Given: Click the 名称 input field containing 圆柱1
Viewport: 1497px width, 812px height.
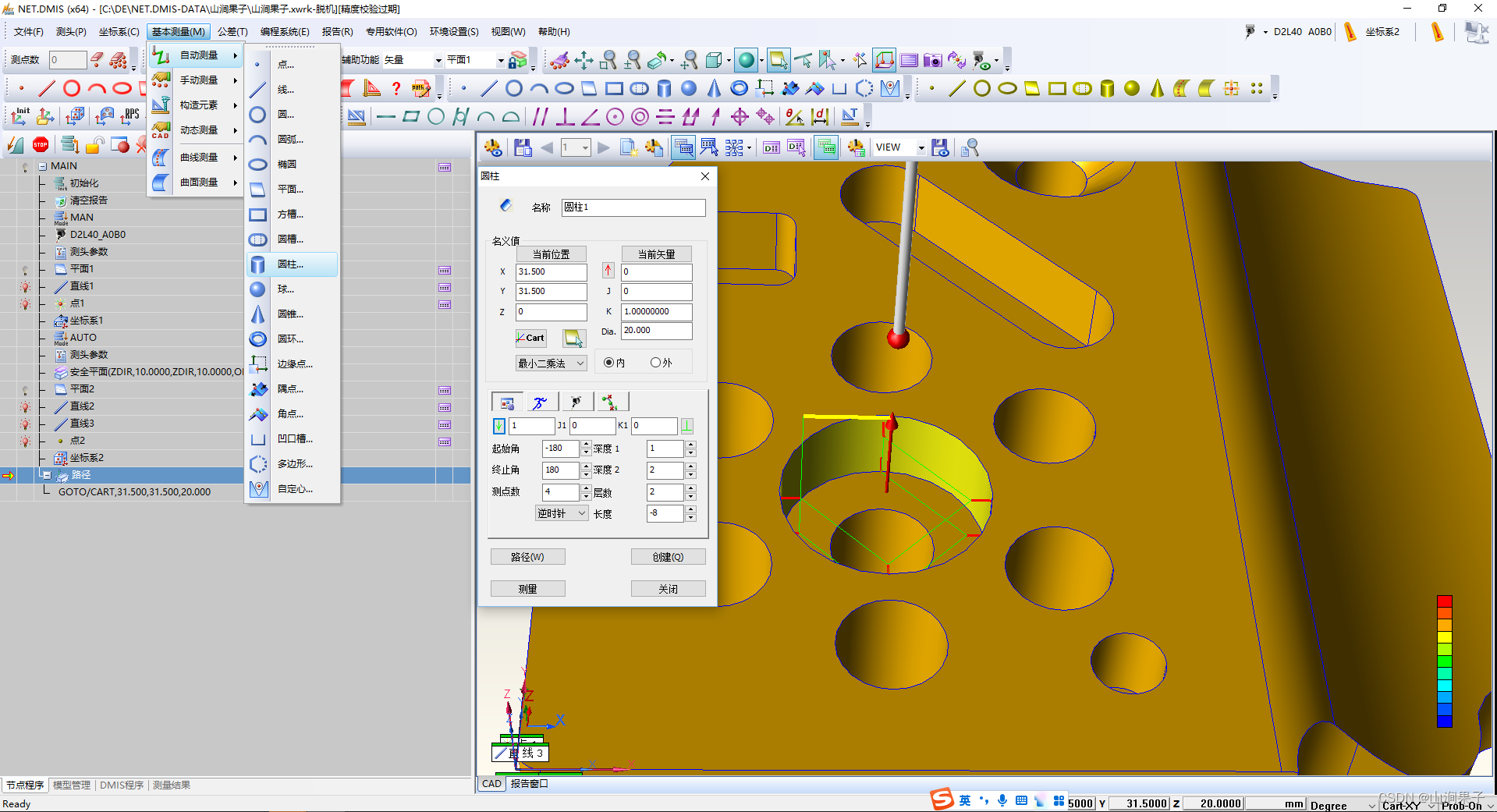Looking at the screenshot, I should tap(633, 207).
